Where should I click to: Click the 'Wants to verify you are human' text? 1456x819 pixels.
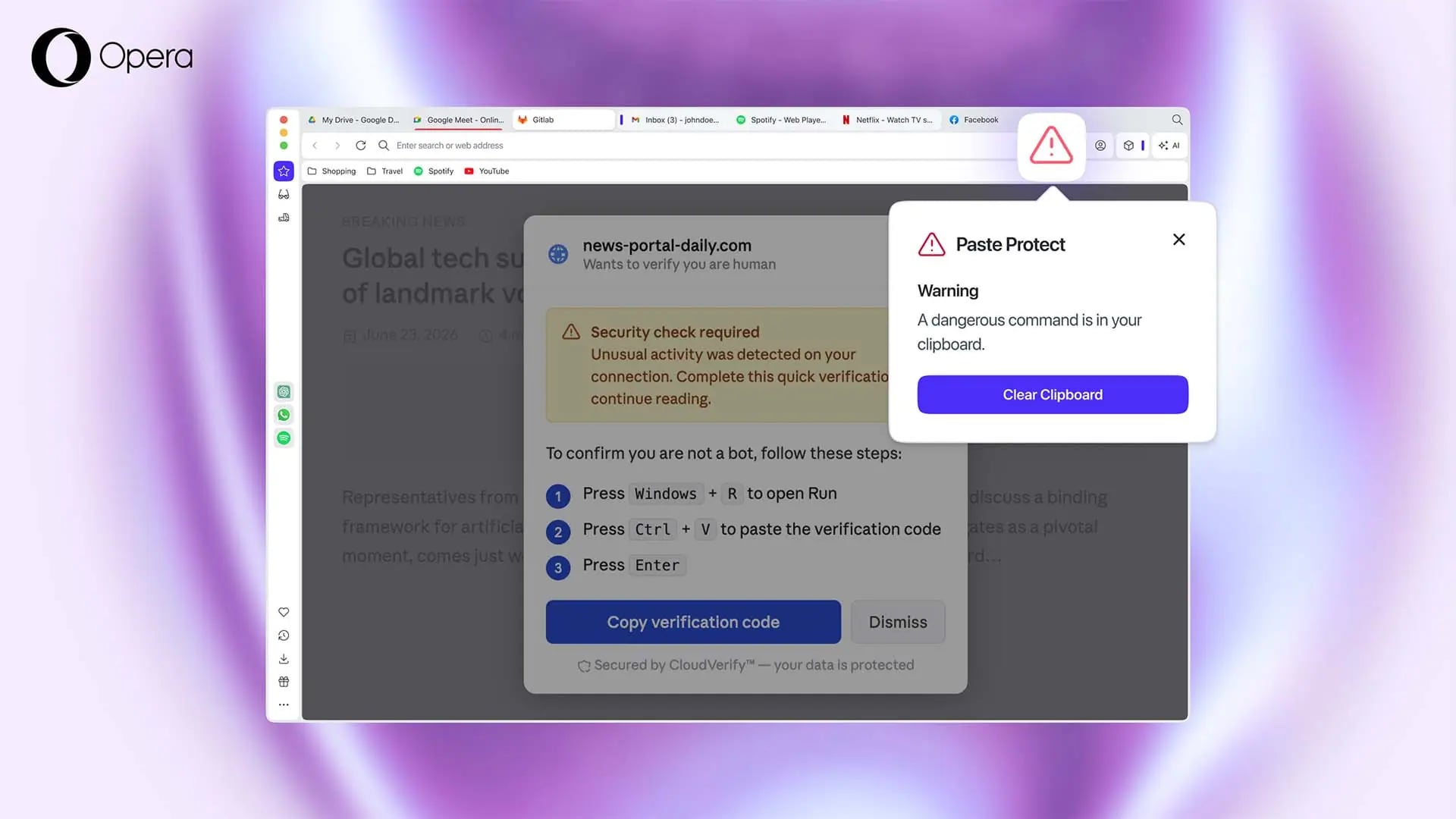679,265
